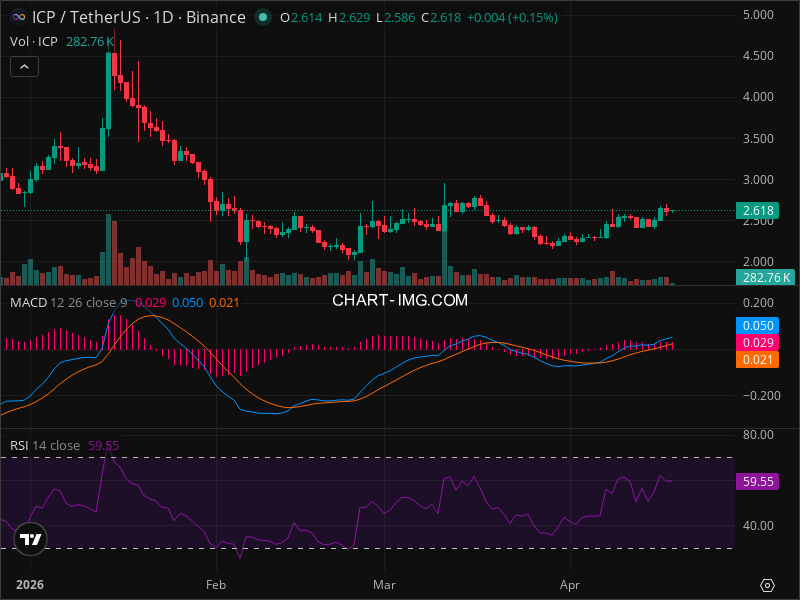Click the purple RSI value tag 59.55
Viewport: 800px width, 600px height.
coord(758,482)
